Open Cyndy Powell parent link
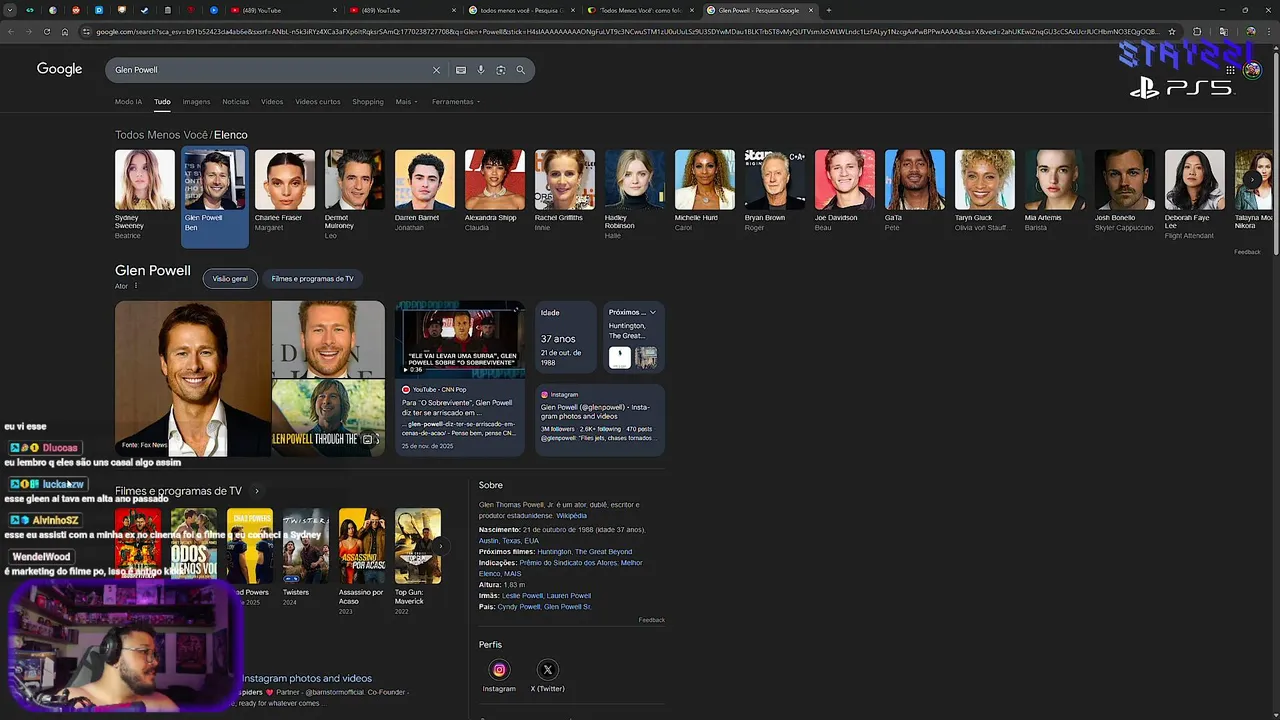 point(519,607)
